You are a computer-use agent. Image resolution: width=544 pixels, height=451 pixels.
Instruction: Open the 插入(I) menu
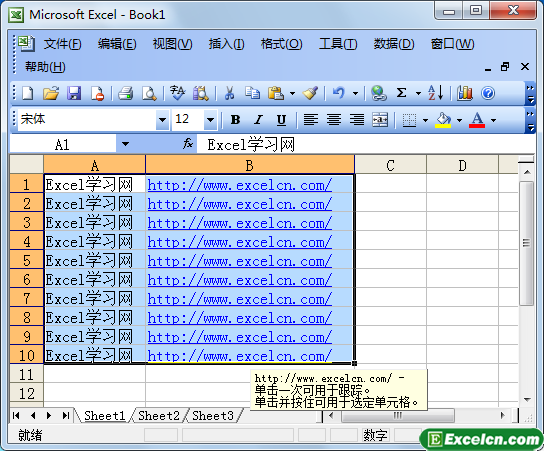[226, 44]
